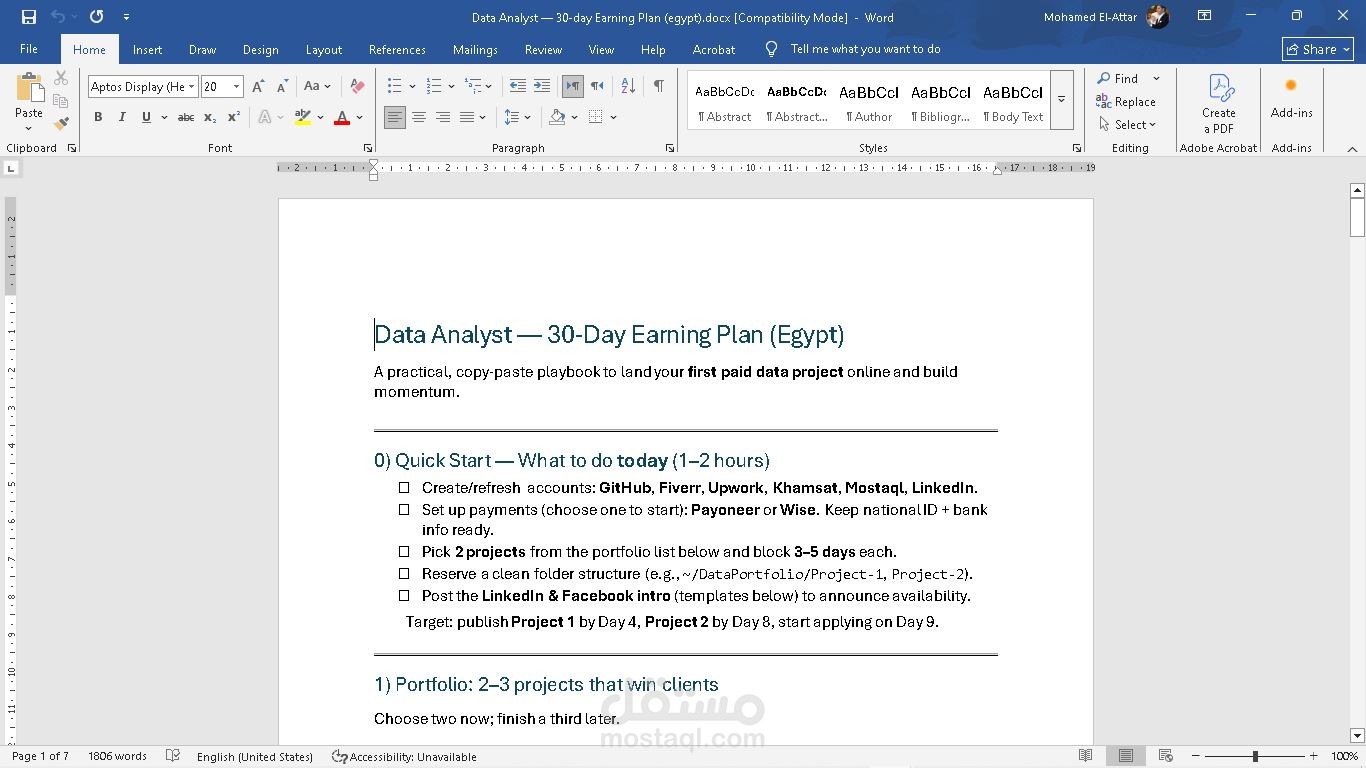Switch to Web Layout view

[1165, 756]
